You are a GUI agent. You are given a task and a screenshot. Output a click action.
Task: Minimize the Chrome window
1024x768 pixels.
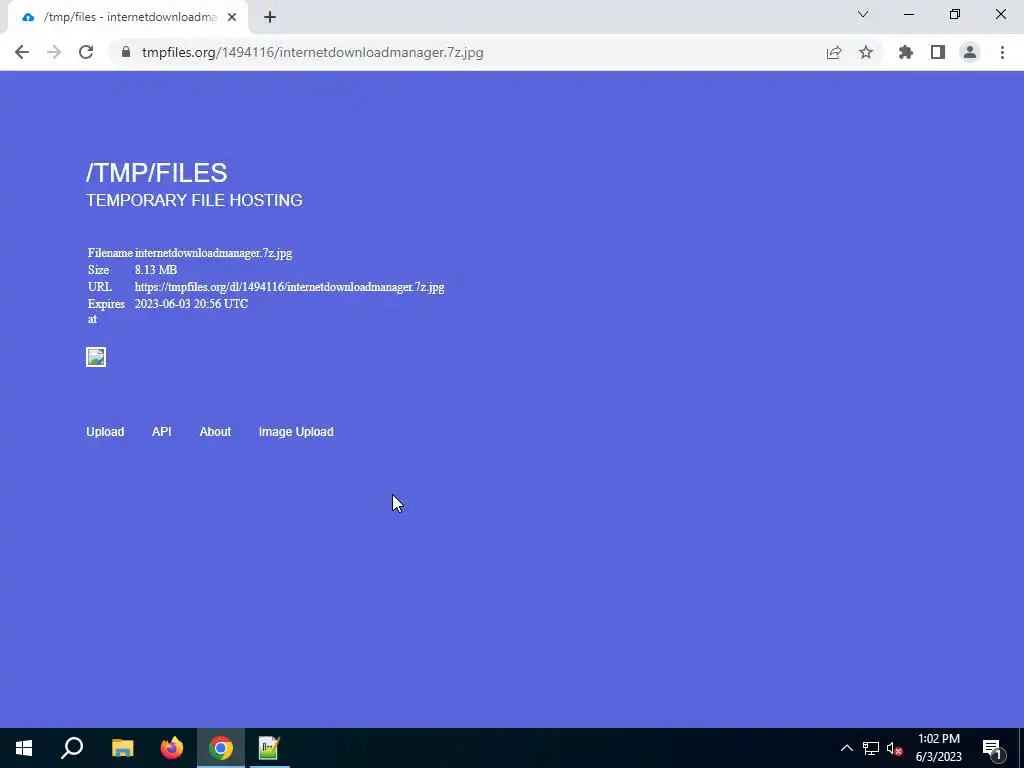point(909,14)
